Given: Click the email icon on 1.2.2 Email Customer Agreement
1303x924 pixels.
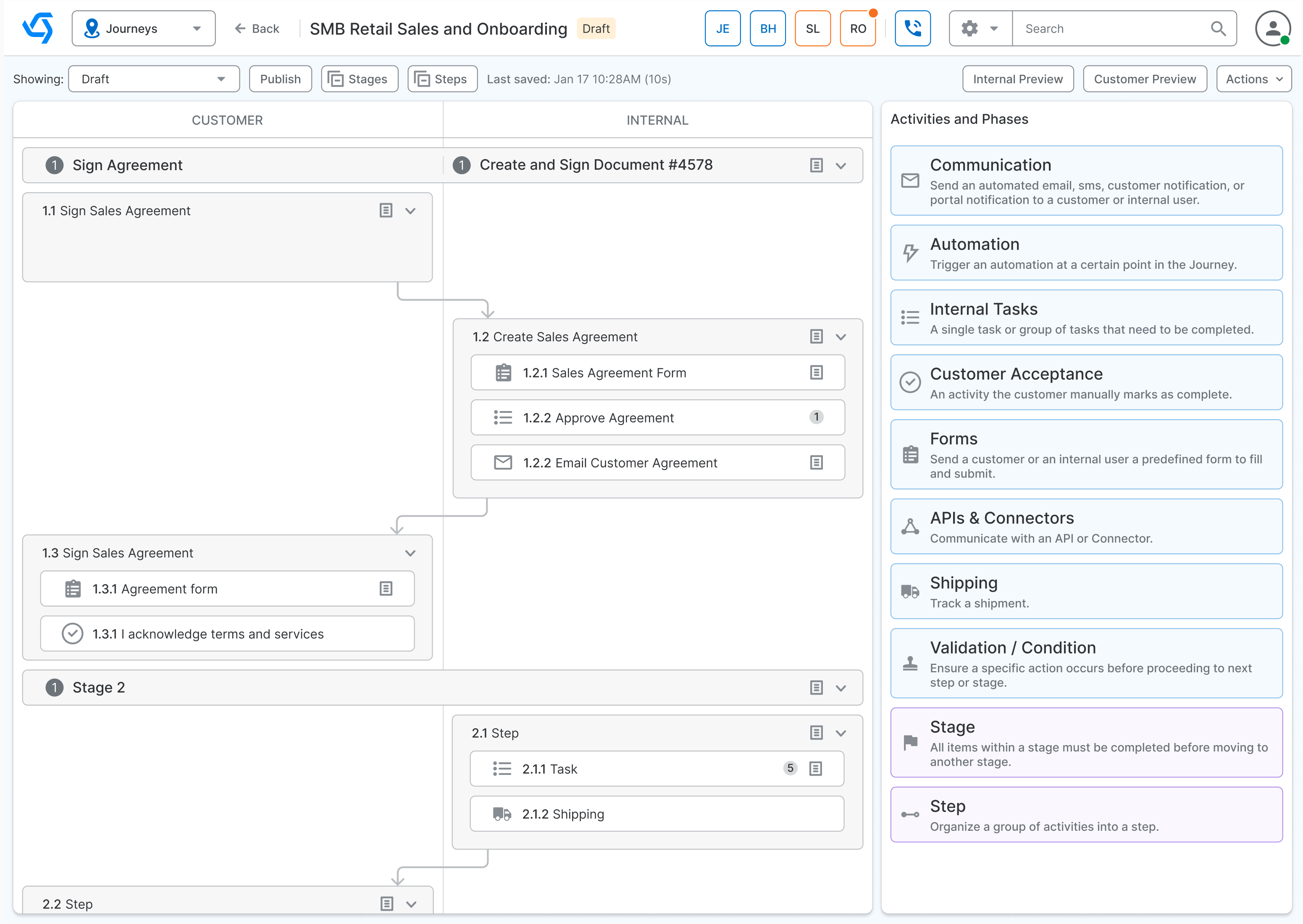Looking at the screenshot, I should [502, 462].
